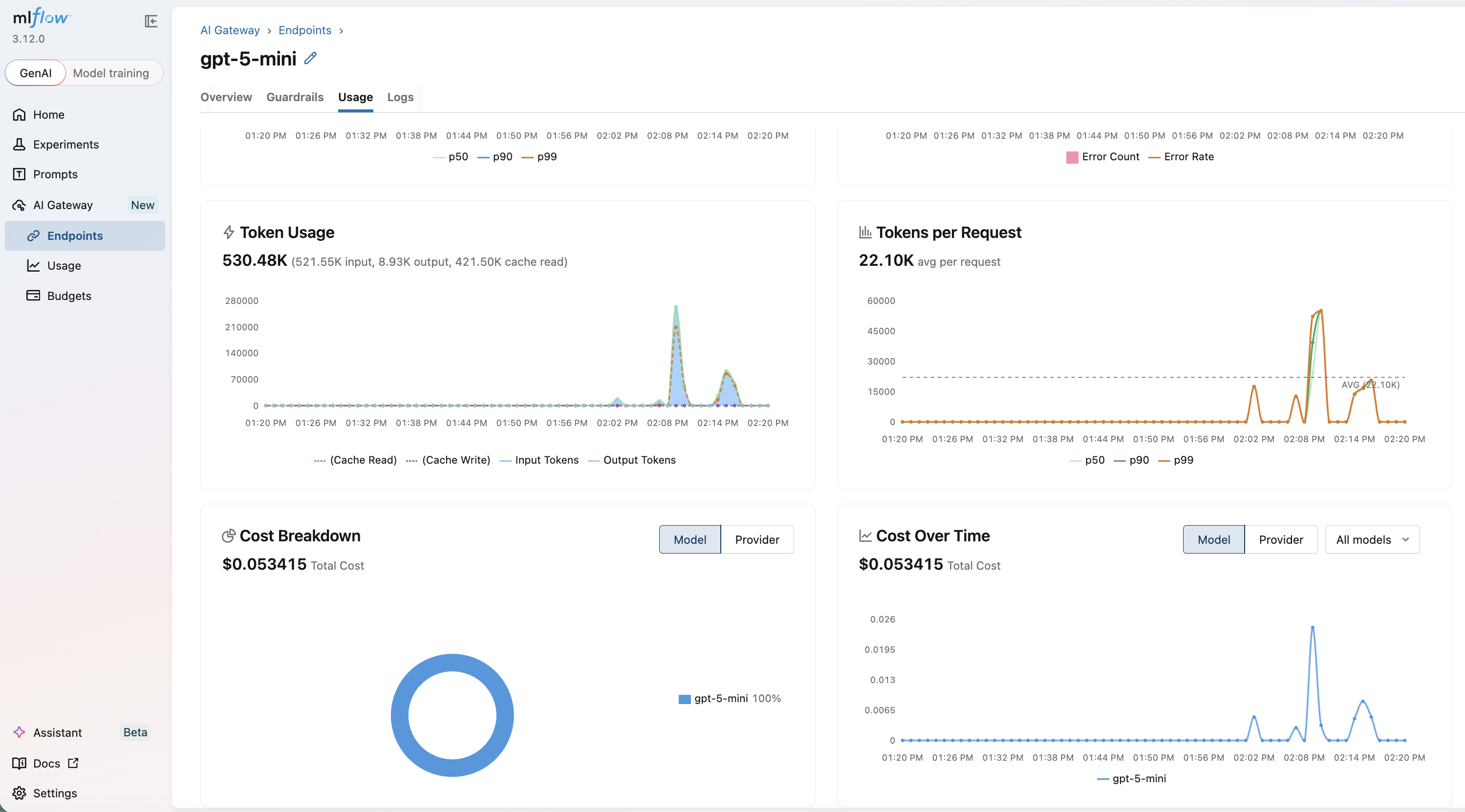Screen dimensions: 1465x812
Task: Select Model view in Cost Breakdown
Action: coord(690,540)
